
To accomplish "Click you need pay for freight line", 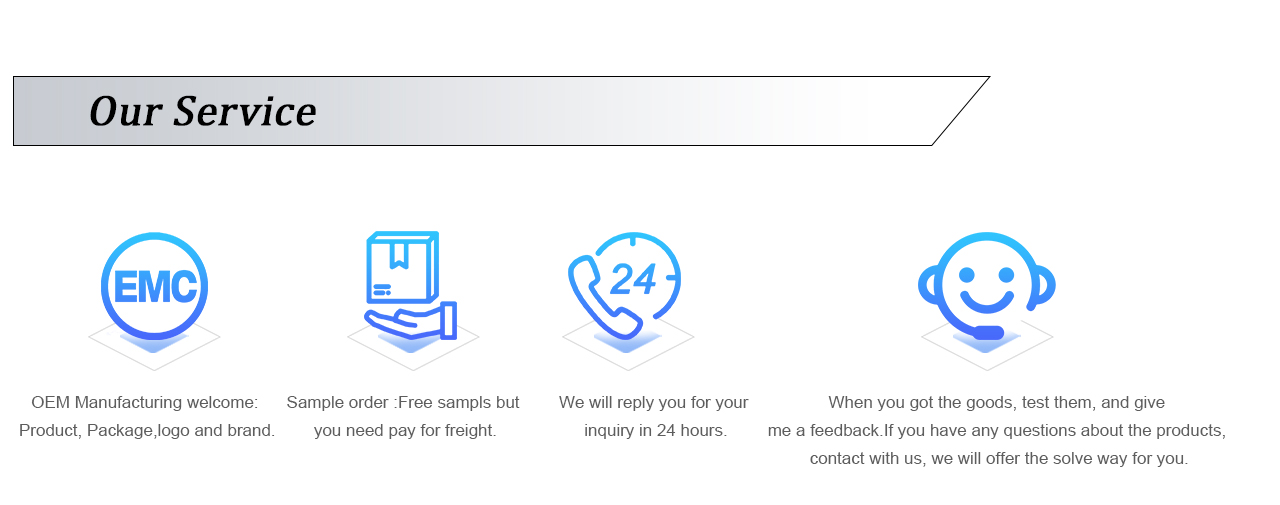I will click(405, 431).
